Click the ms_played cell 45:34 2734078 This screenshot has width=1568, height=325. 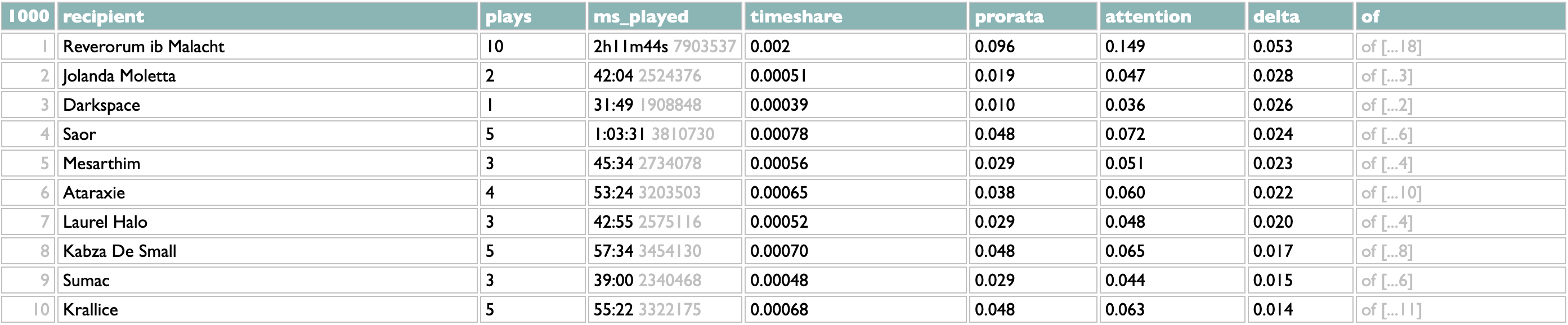point(665,163)
